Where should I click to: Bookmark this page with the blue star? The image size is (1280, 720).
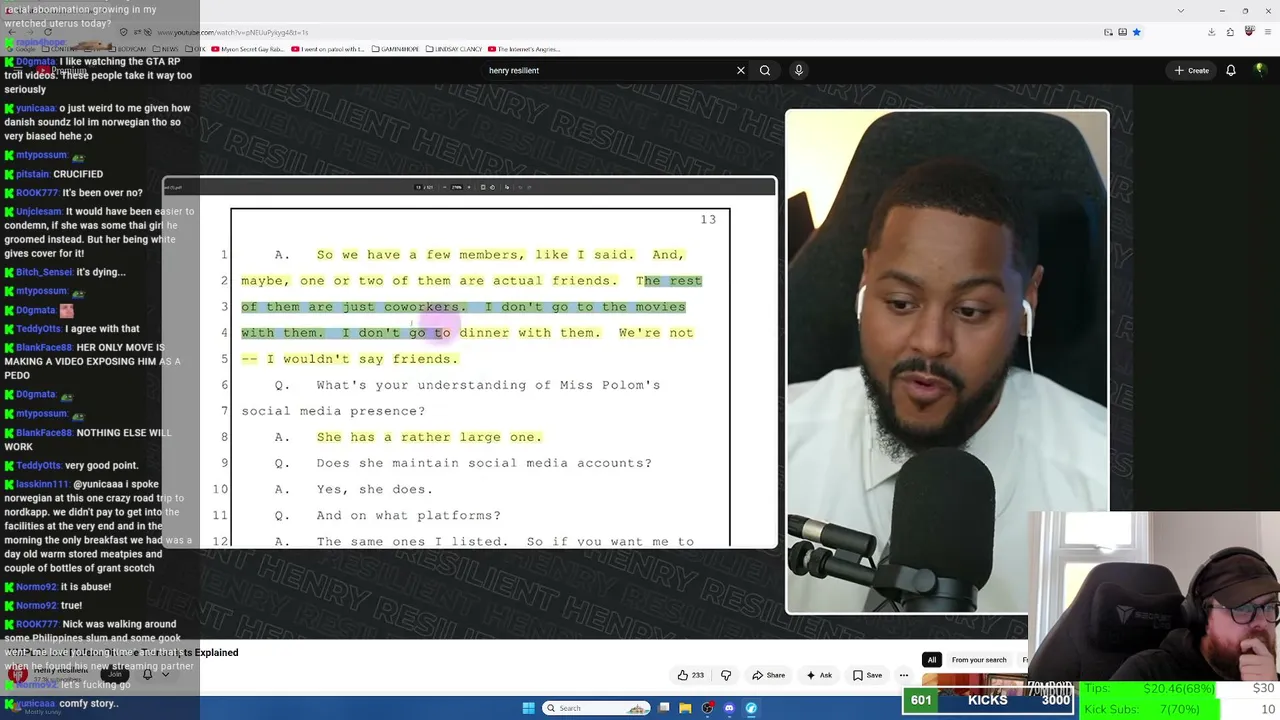[1136, 32]
